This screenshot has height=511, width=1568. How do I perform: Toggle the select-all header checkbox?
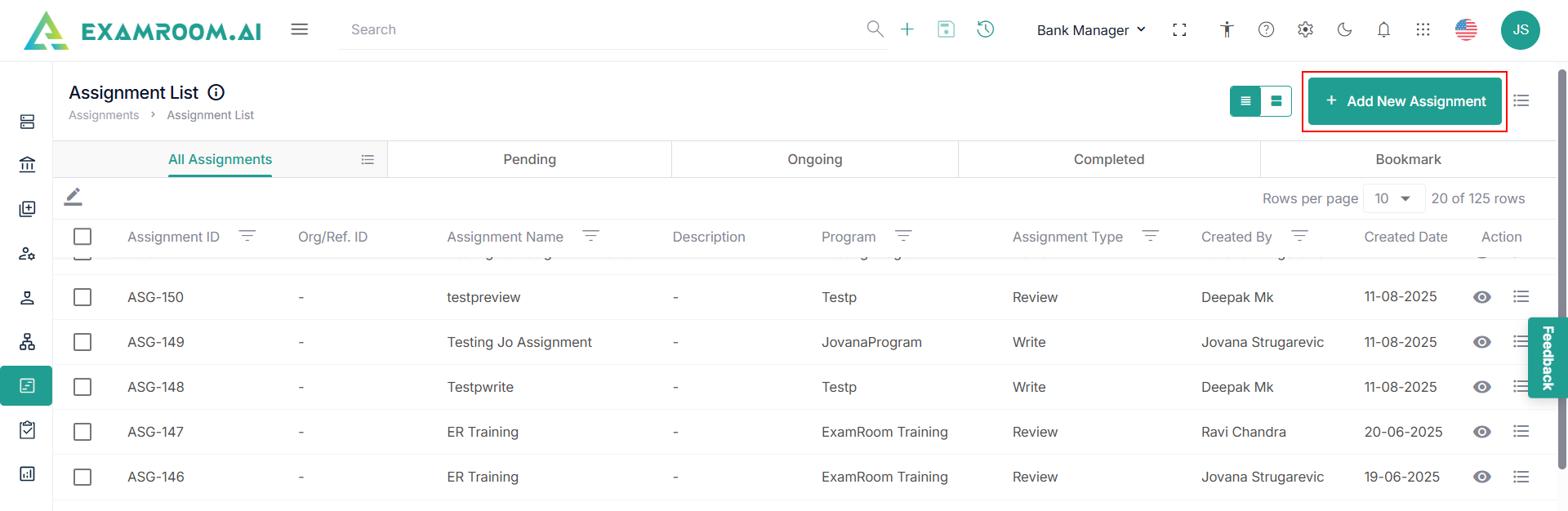click(x=82, y=237)
